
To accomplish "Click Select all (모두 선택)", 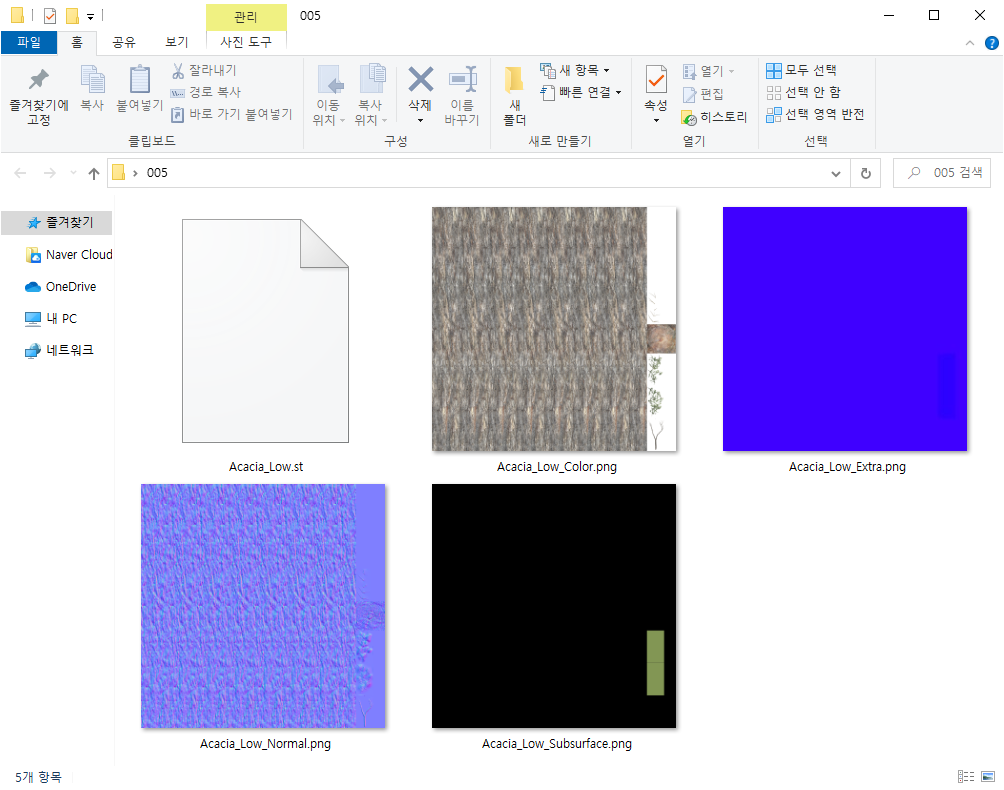I will [802, 70].
